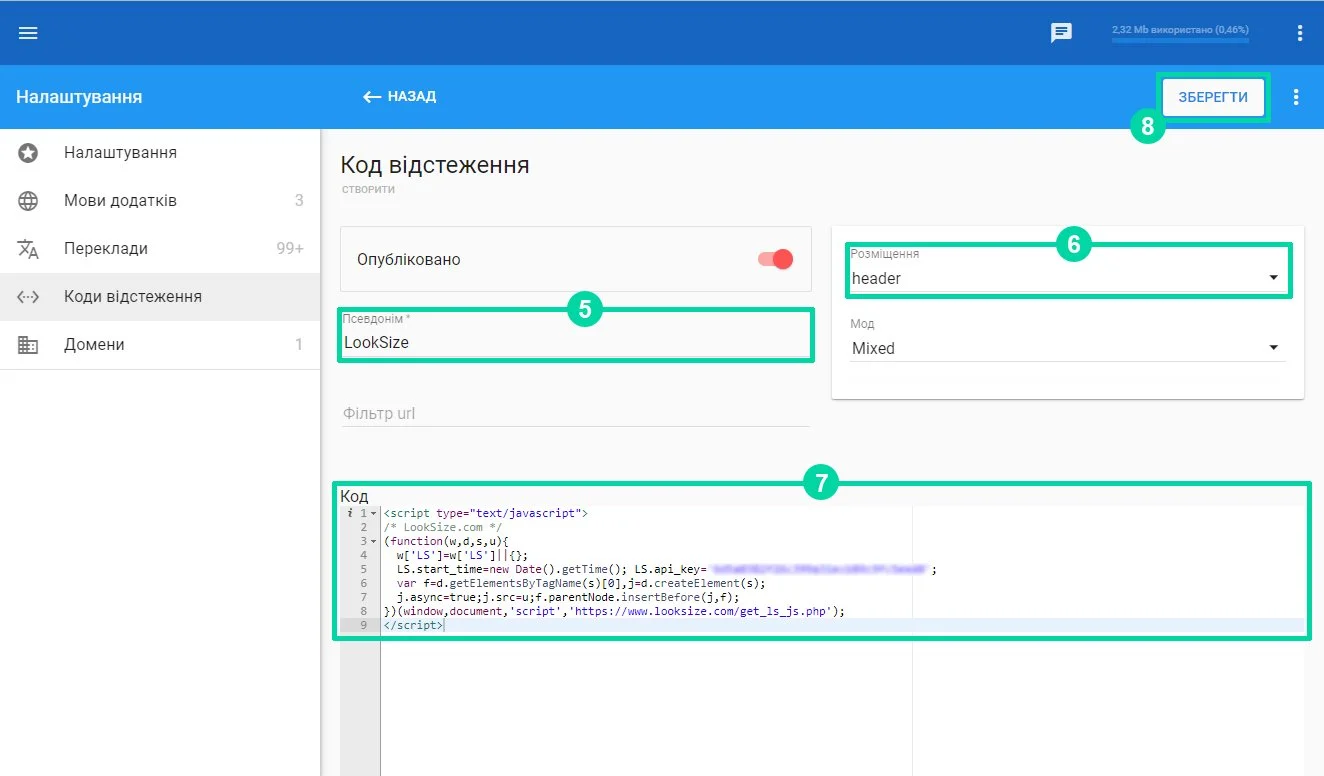The height and width of the screenshot is (776, 1324).
Task: Click the code brackets icon for Коди відстеження
Action: pos(28,297)
